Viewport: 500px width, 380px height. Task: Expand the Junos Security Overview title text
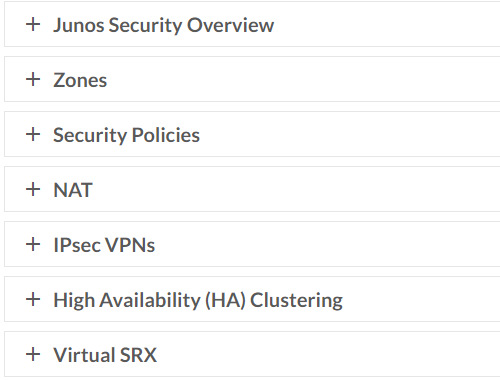pos(164,25)
